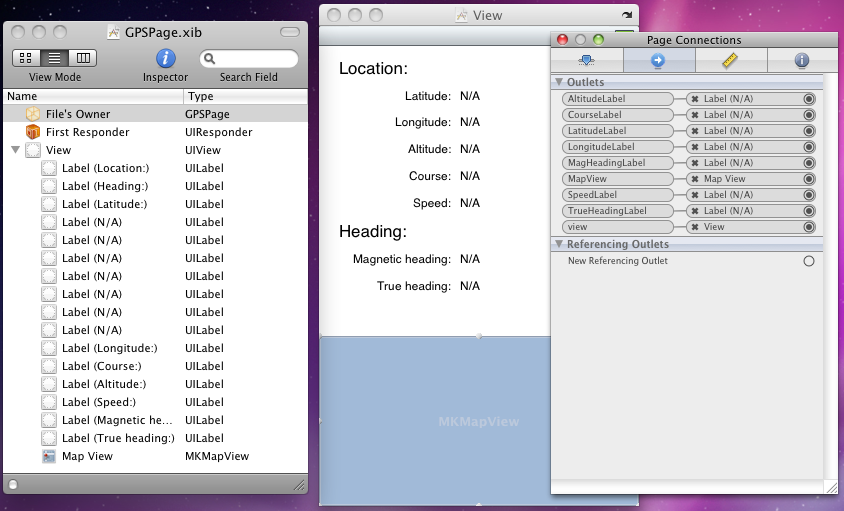844x511 pixels.
Task: Click the New Referencing Outlet circle
Action: click(x=809, y=261)
